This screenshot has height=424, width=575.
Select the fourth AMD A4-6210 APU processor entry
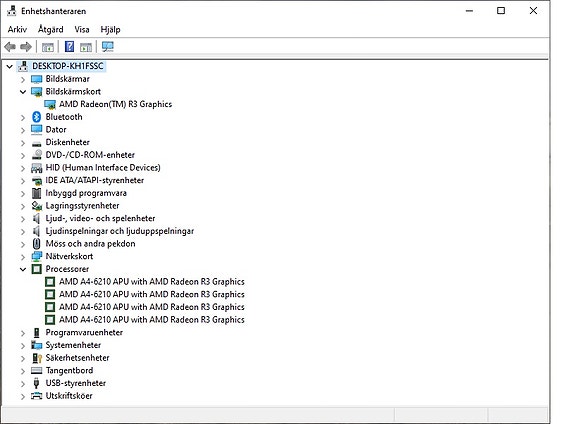point(152,320)
